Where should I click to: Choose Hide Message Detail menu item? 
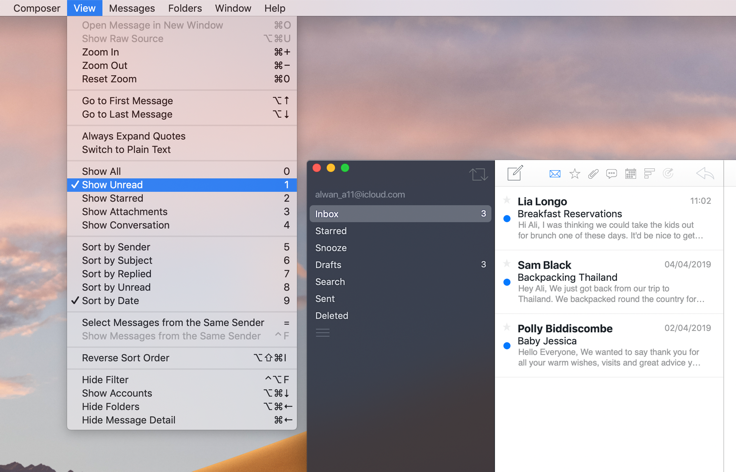point(182,420)
